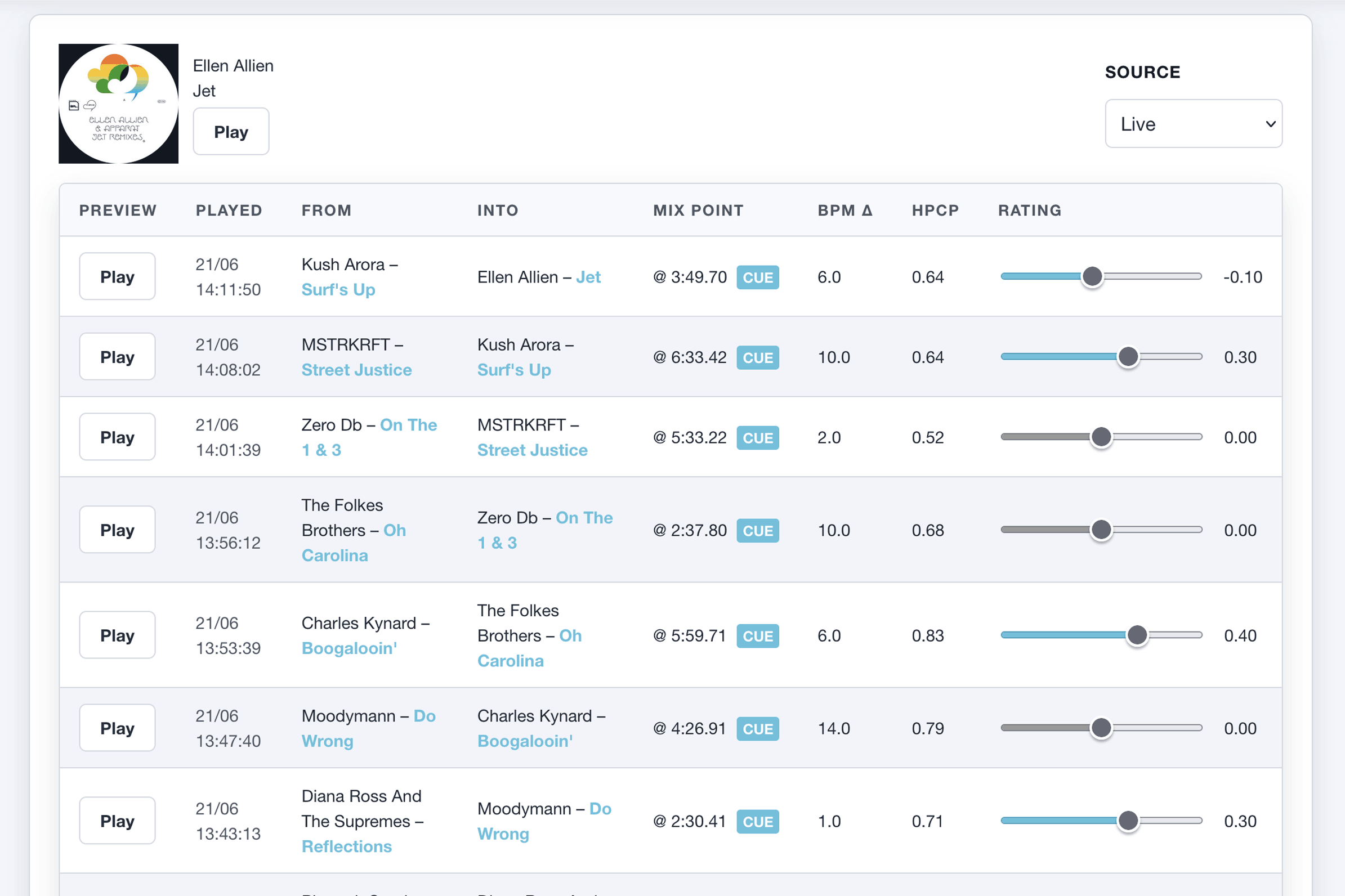Viewport: 1345px width, 896px height.
Task: Click the HPCP value 0.83
Action: coord(928,635)
